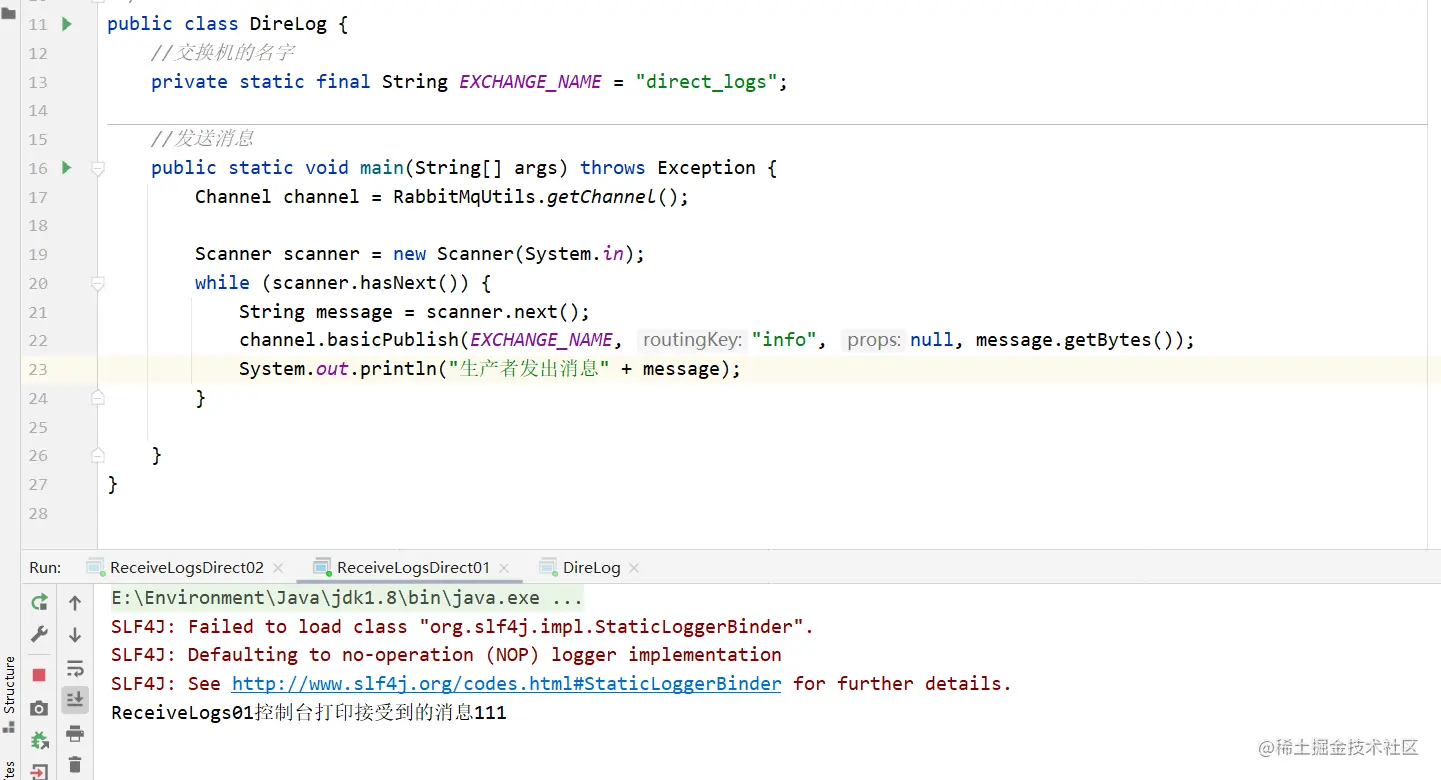Move down the stack with down arrow
This screenshot has width=1441, height=780.
75,635
